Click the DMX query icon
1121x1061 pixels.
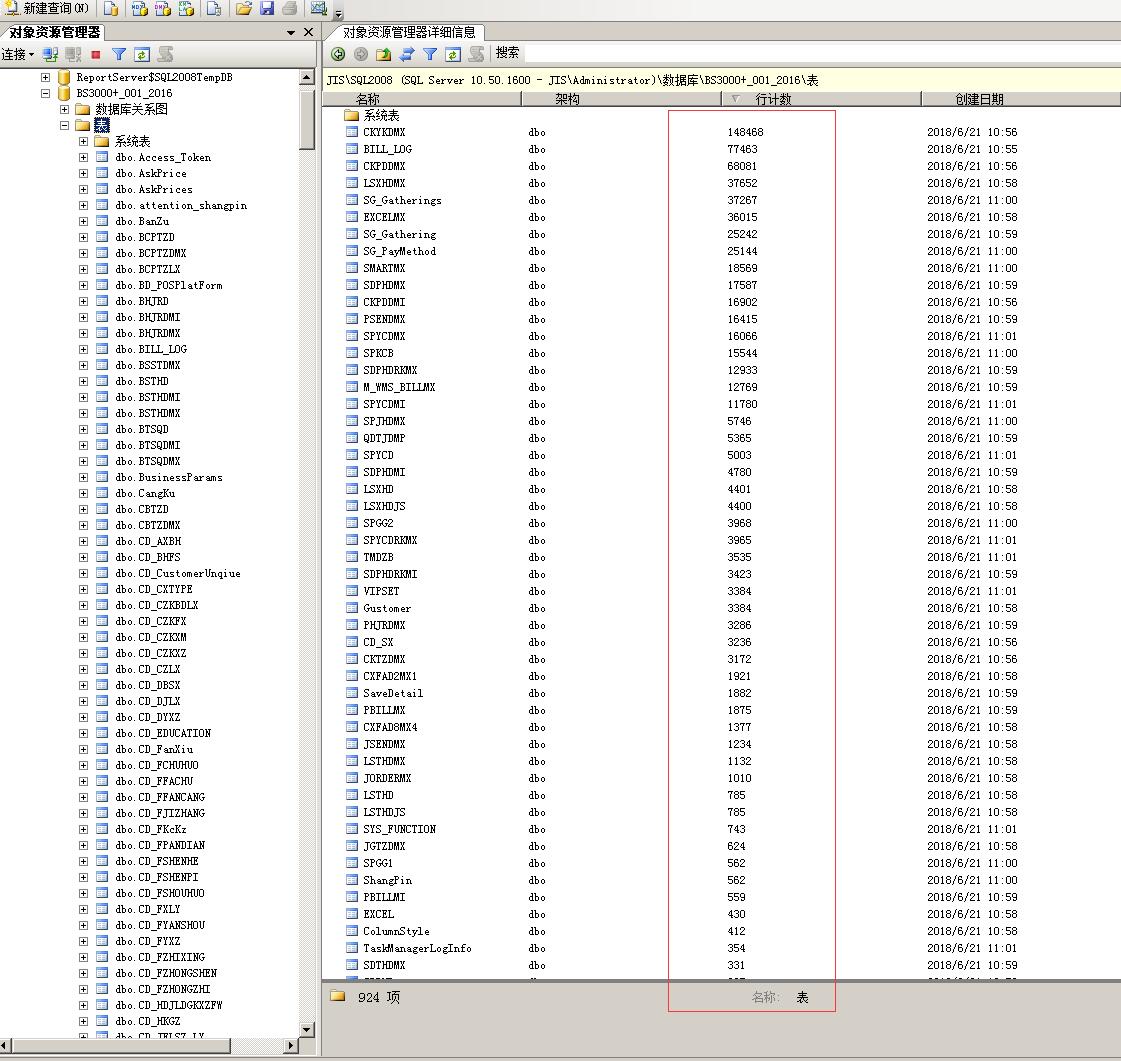click(163, 9)
